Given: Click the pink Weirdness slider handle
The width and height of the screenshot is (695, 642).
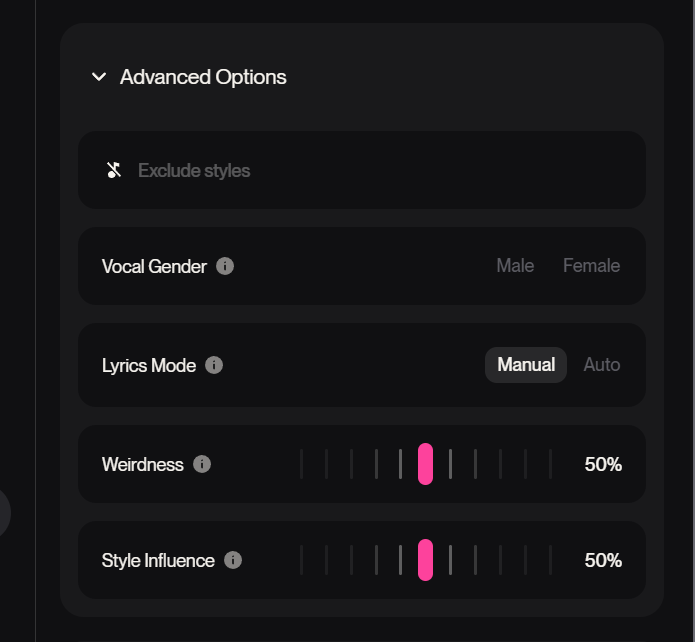Looking at the screenshot, I should 425,464.
